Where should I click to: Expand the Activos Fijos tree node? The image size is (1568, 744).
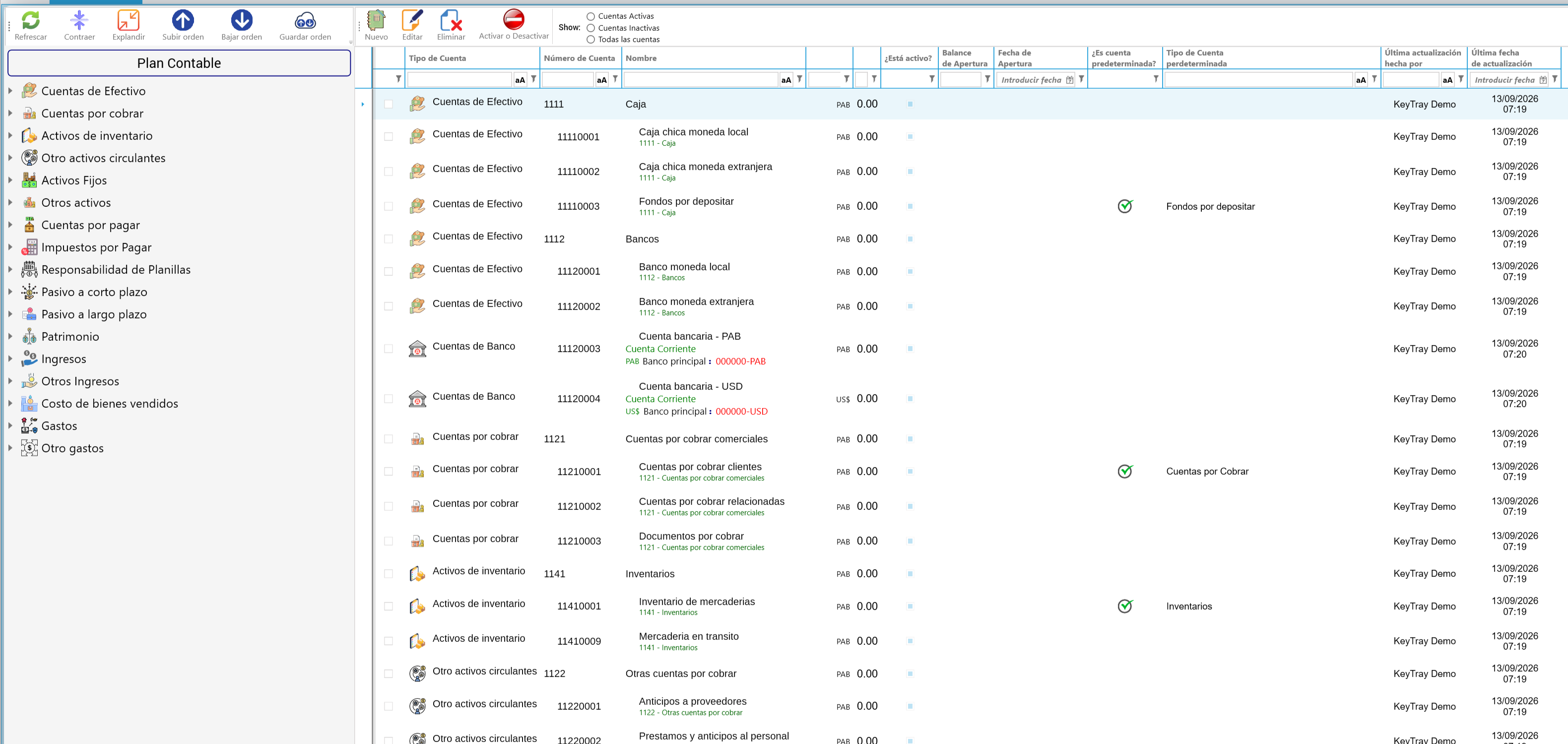tap(10, 180)
